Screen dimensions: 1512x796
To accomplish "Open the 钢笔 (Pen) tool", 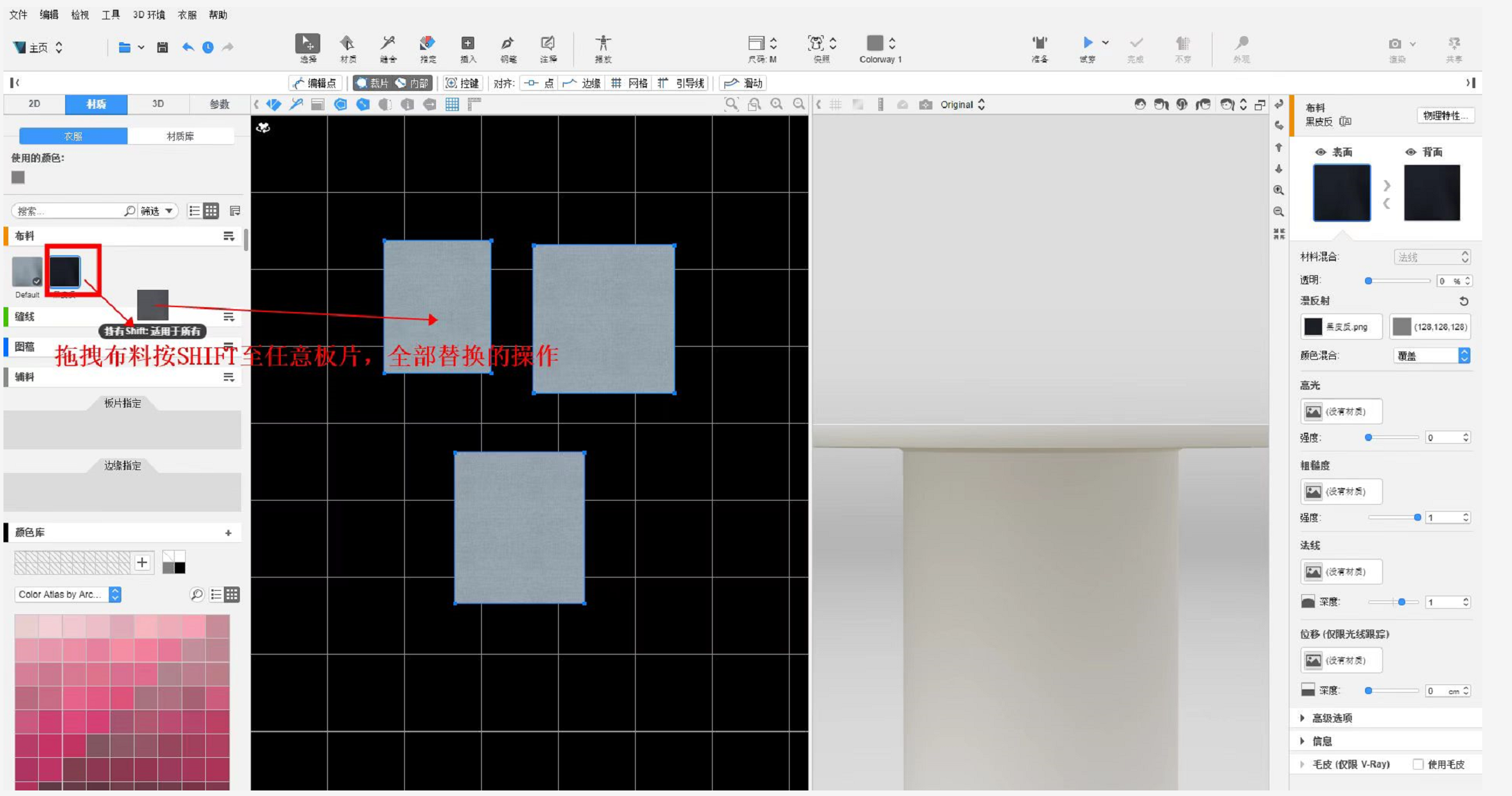I will 507,44.
